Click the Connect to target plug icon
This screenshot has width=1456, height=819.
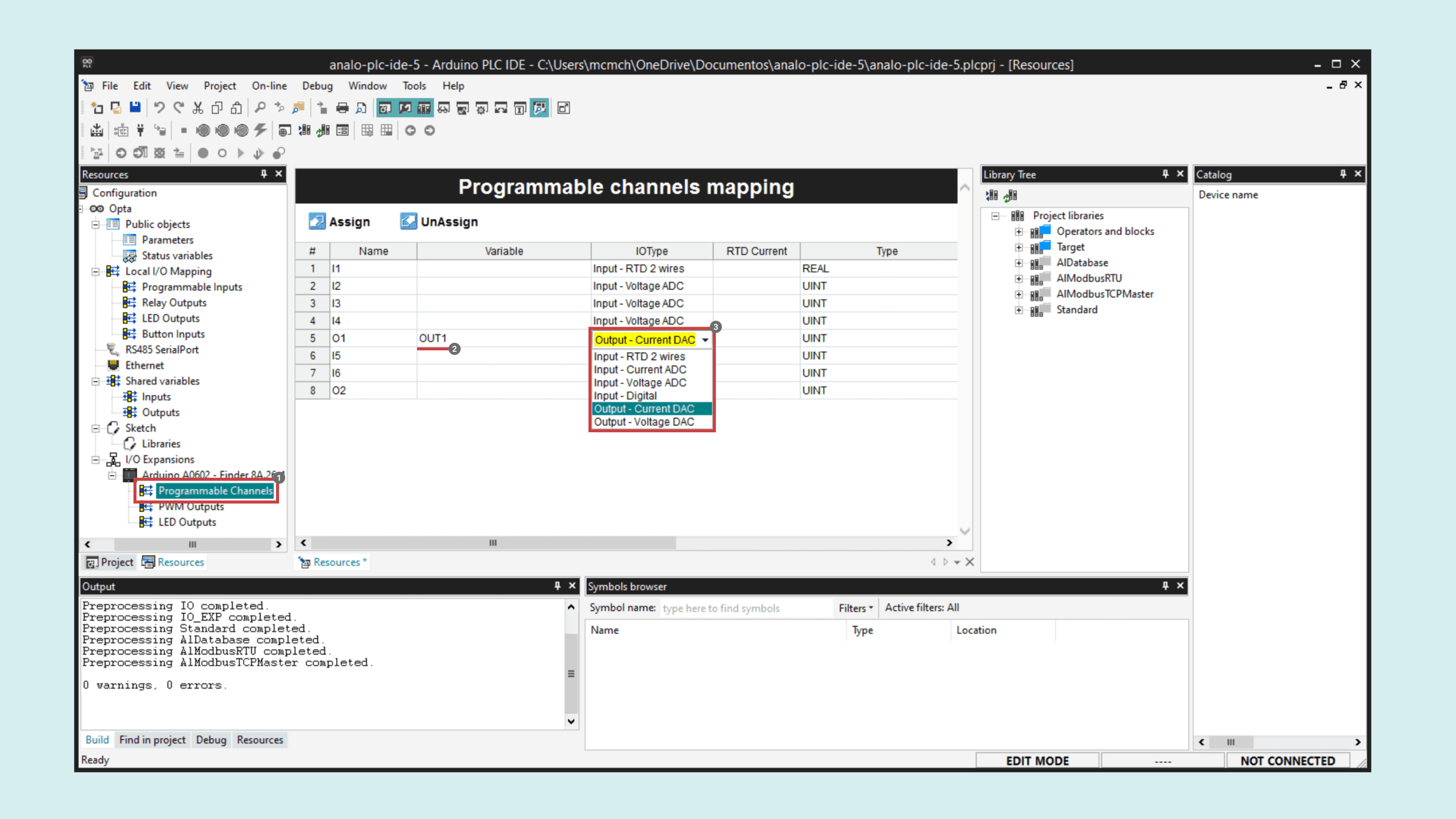[140, 130]
